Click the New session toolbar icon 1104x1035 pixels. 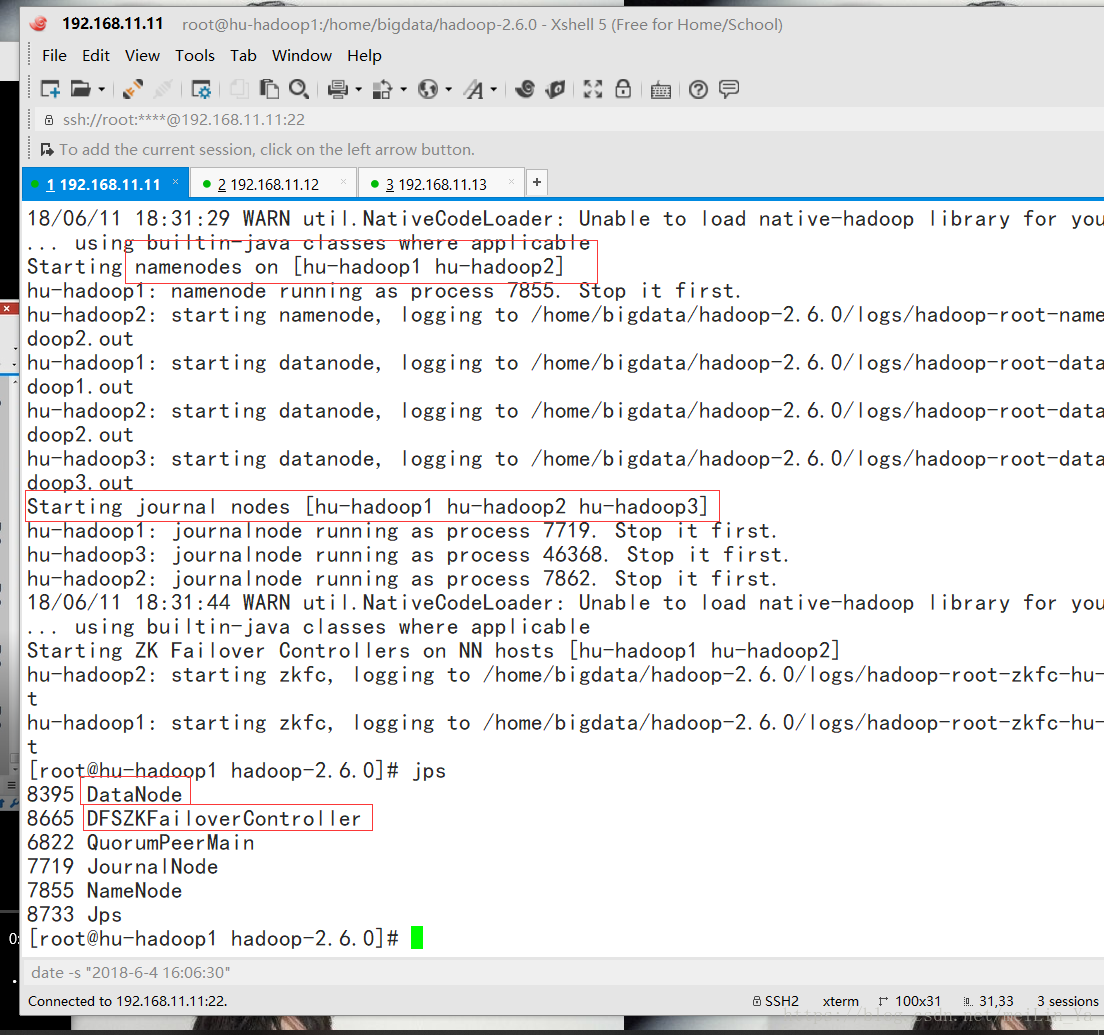coord(50,89)
